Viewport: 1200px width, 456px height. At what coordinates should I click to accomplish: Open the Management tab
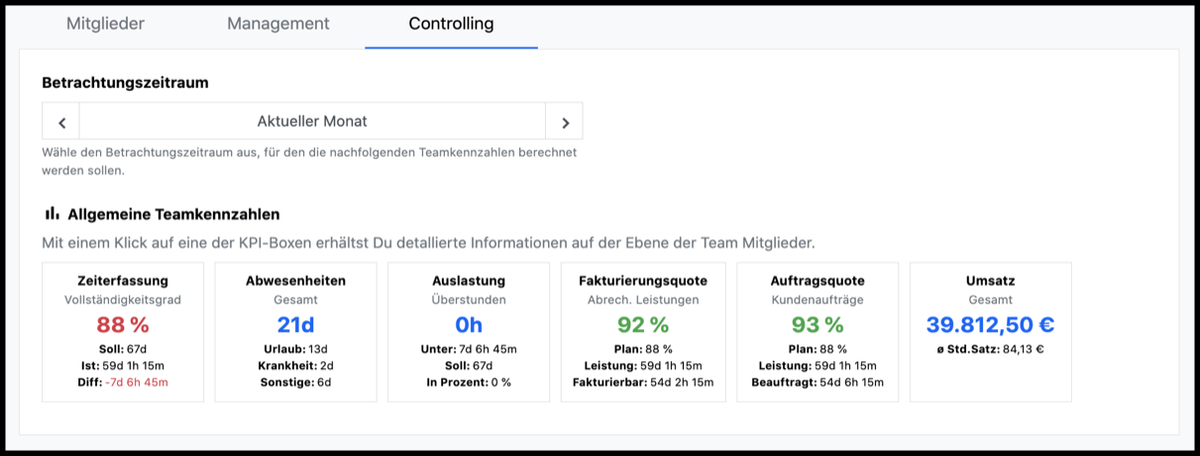point(278,23)
